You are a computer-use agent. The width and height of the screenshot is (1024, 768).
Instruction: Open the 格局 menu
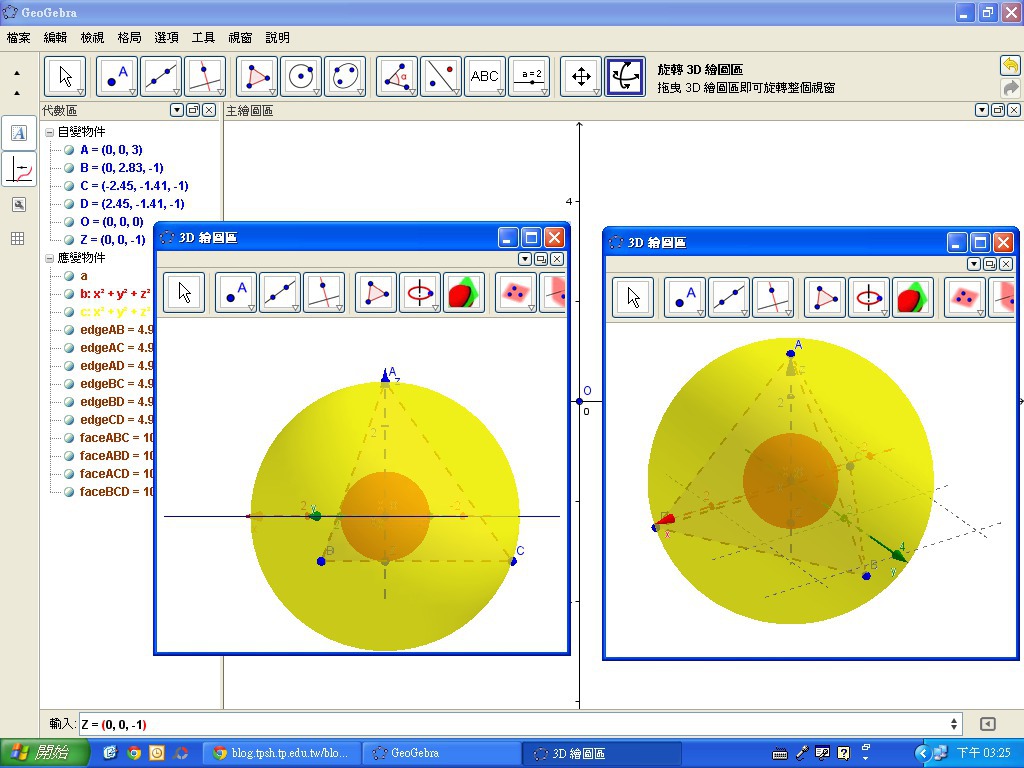(129, 38)
